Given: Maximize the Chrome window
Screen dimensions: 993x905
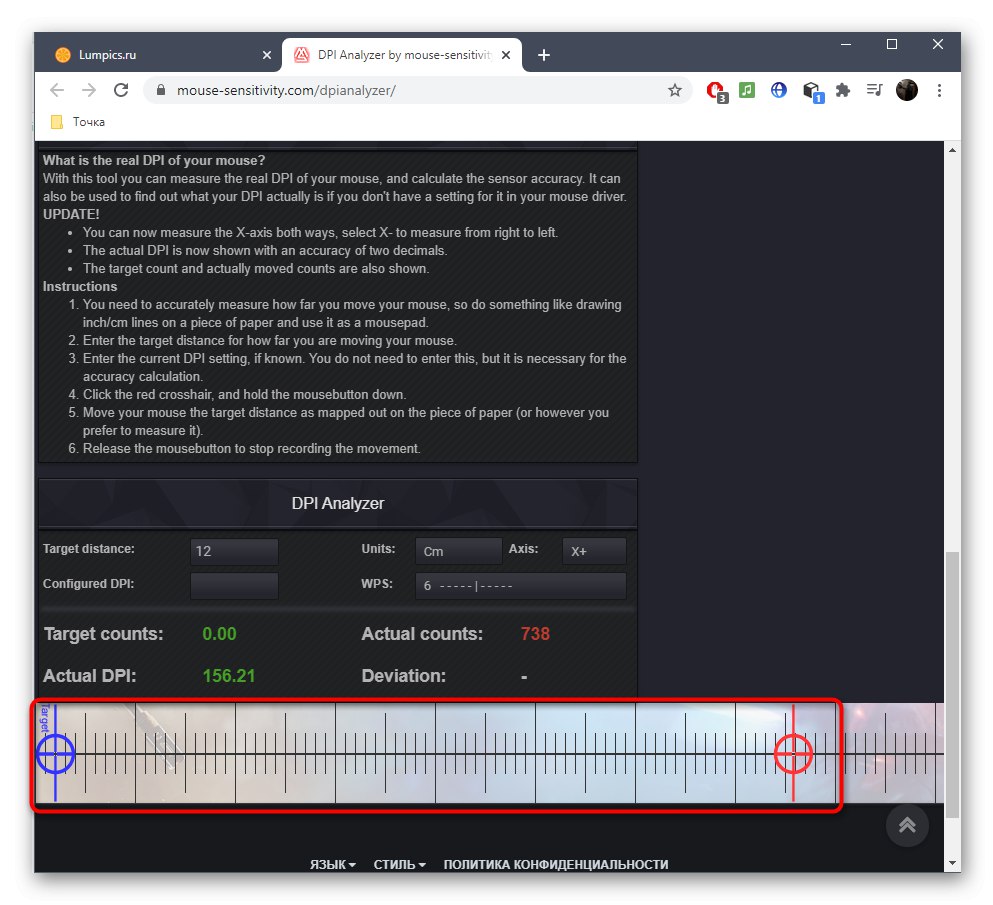Looking at the screenshot, I should pyautogui.click(x=892, y=44).
